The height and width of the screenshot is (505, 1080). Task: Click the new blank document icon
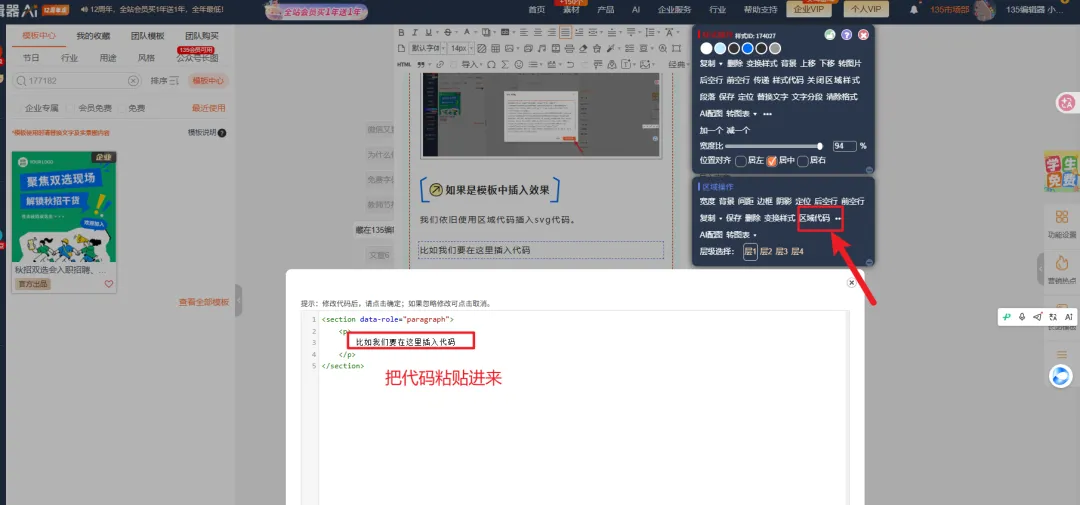point(401,48)
